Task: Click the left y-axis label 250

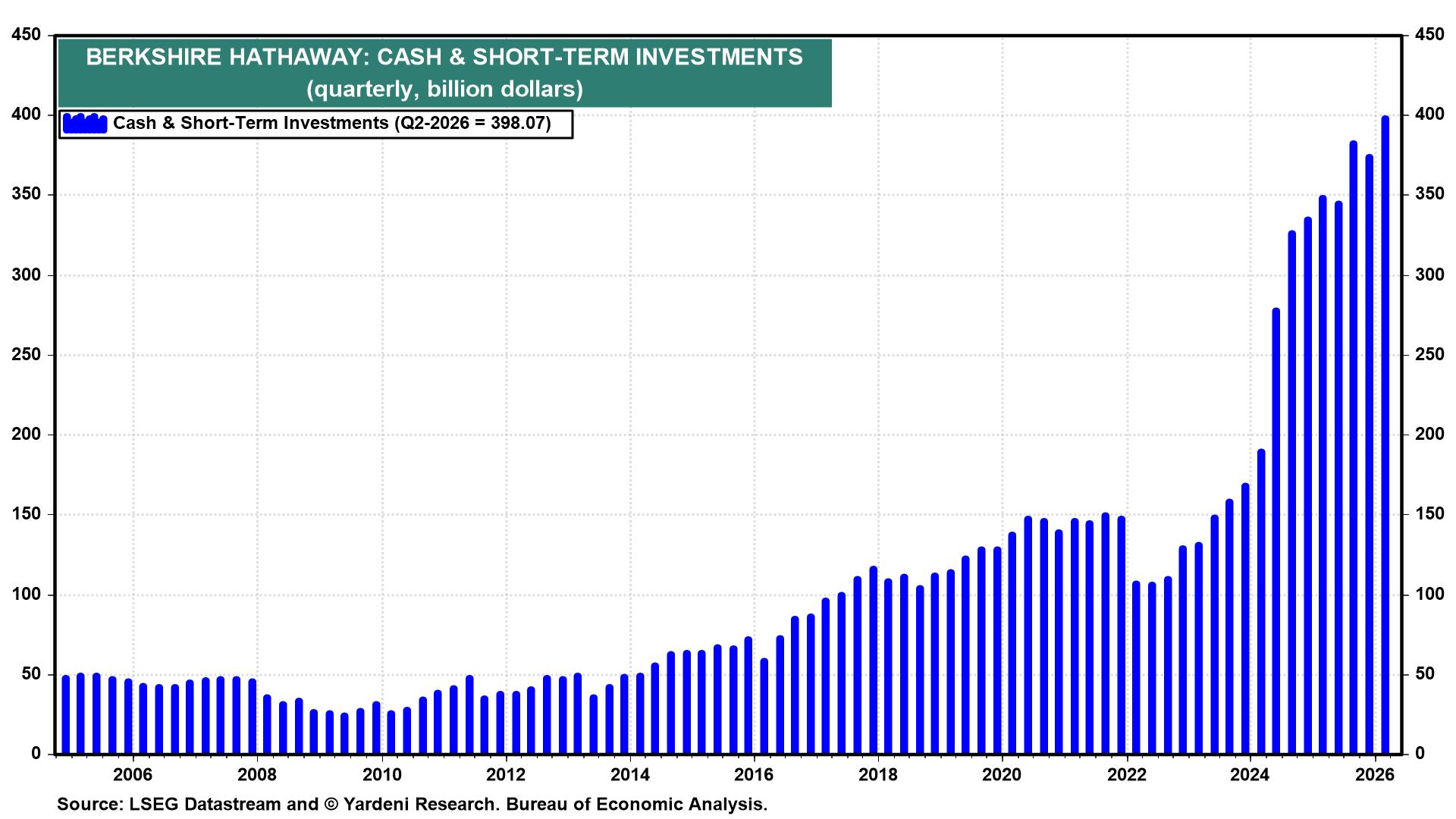Action: click(26, 354)
